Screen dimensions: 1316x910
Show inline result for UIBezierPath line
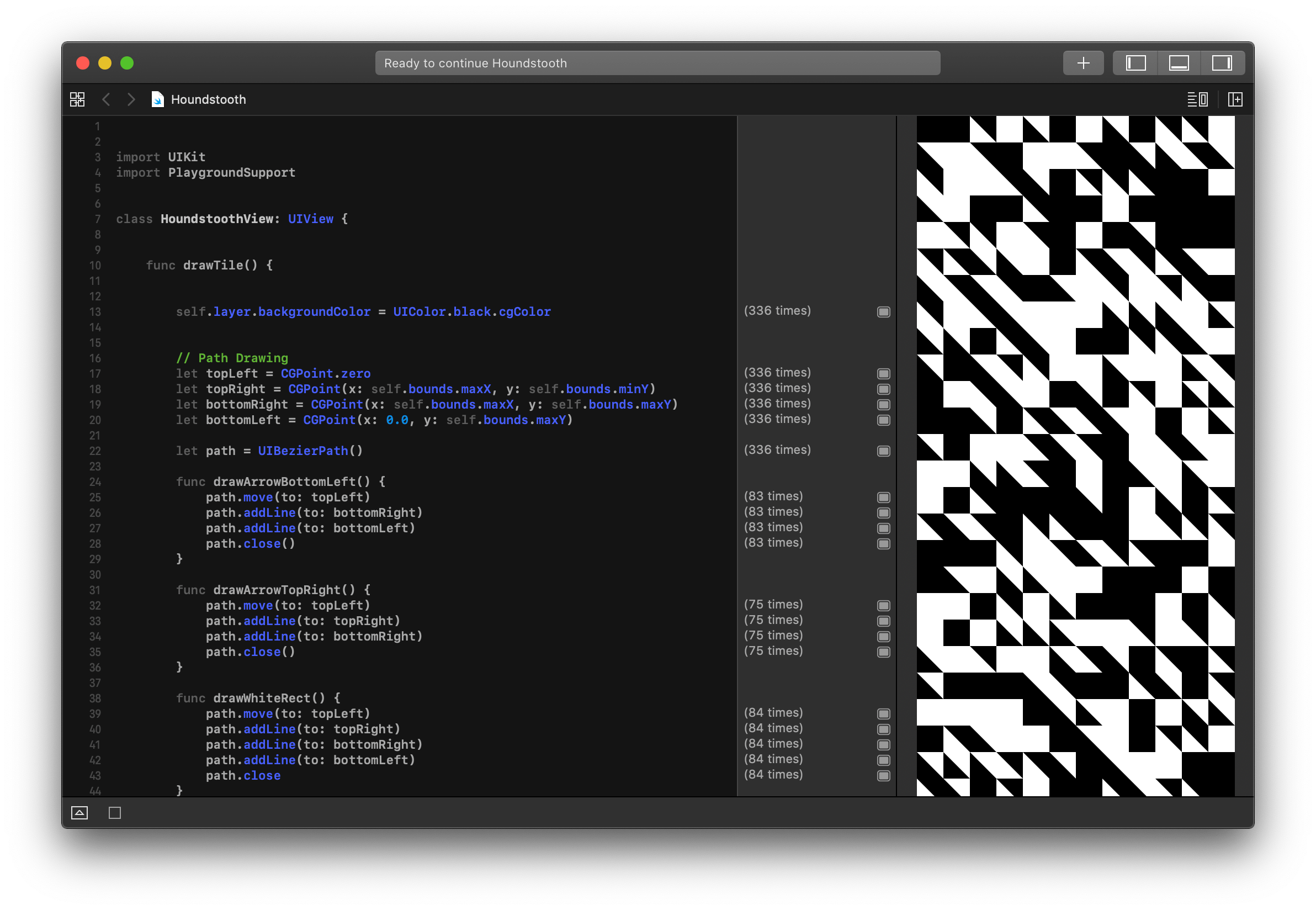pyautogui.click(x=883, y=451)
